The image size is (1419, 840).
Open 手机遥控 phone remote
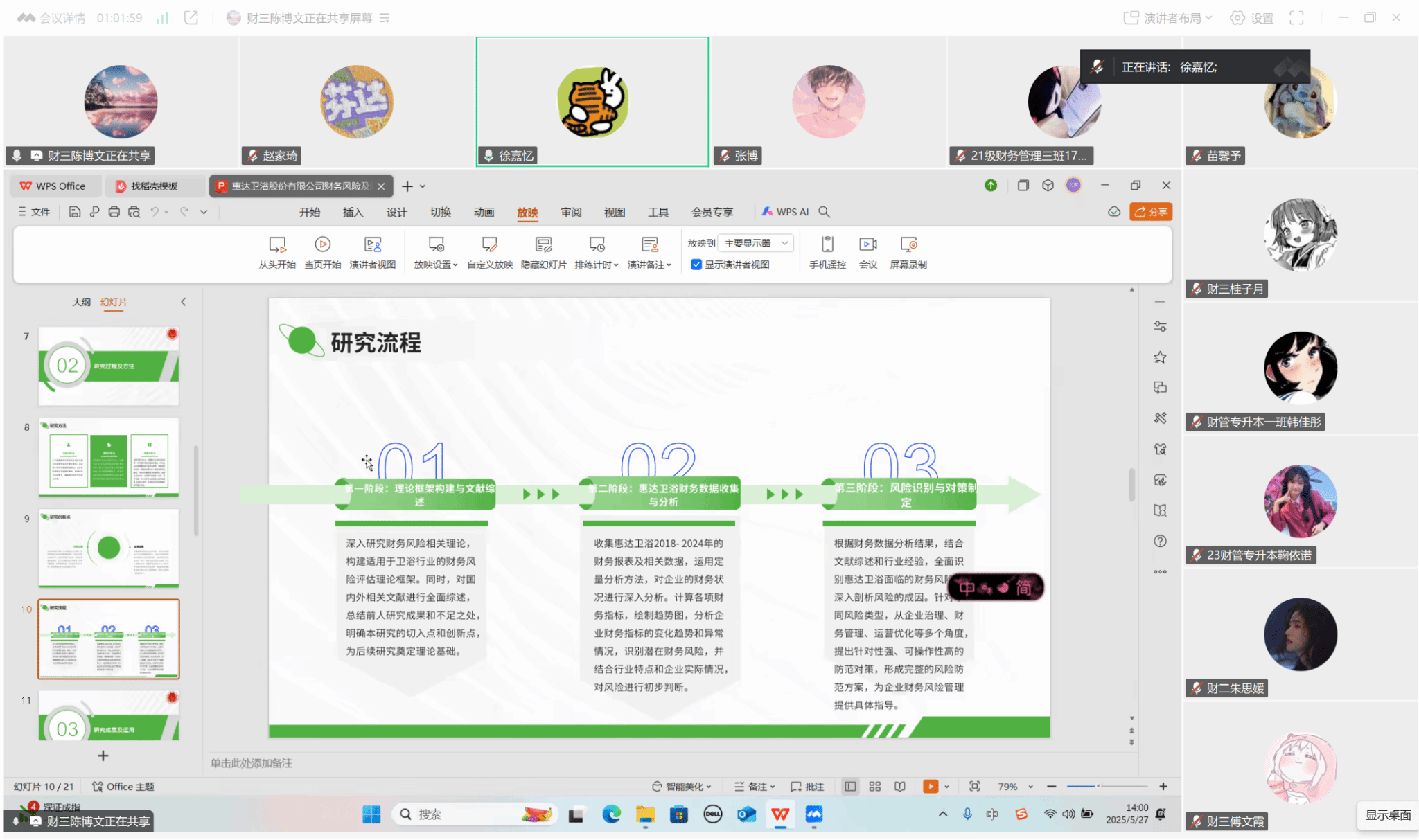827,252
